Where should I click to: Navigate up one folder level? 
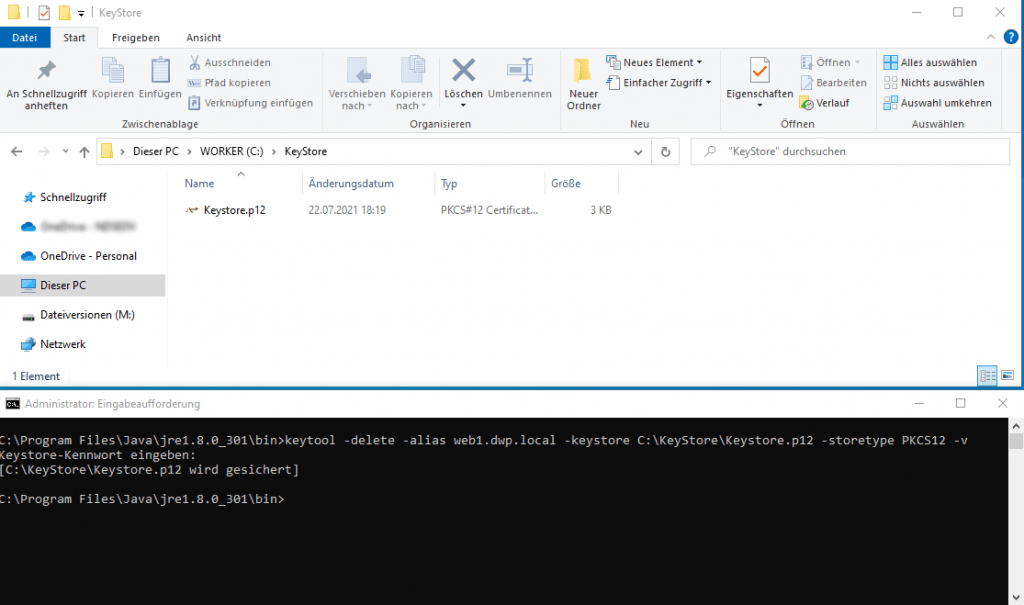click(83, 152)
